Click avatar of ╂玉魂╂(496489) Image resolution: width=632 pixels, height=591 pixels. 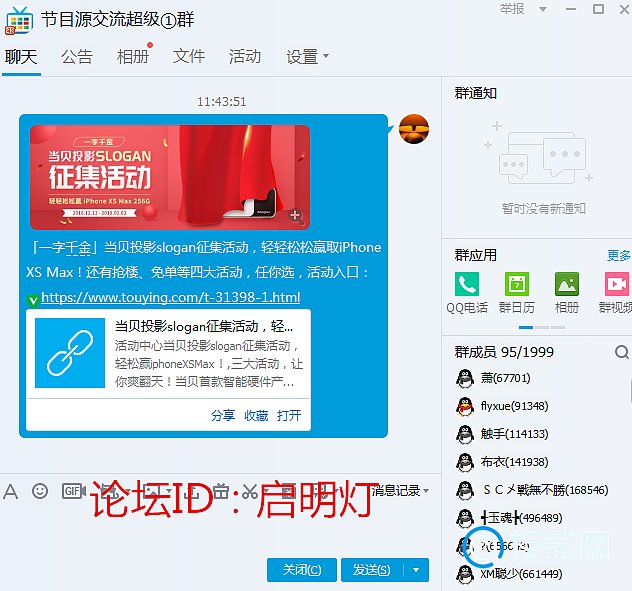[465, 518]
